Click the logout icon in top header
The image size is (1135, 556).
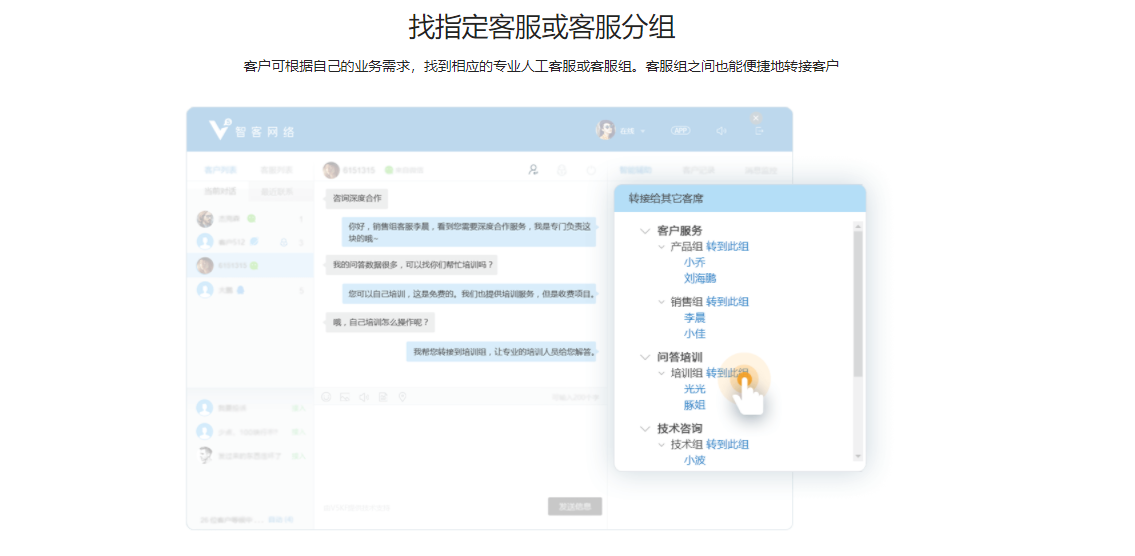point(759,131)
